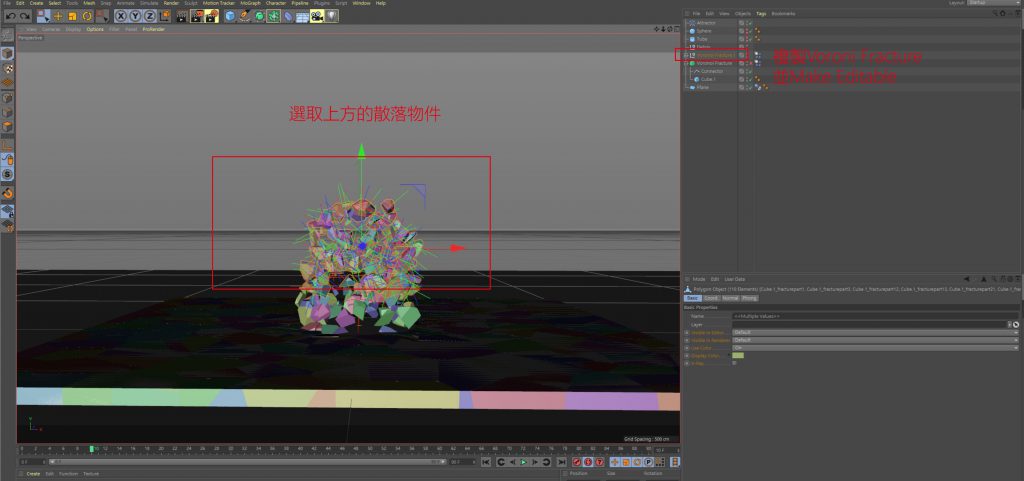
Task: Click the Display Color swatch
Action: point(738,355)
